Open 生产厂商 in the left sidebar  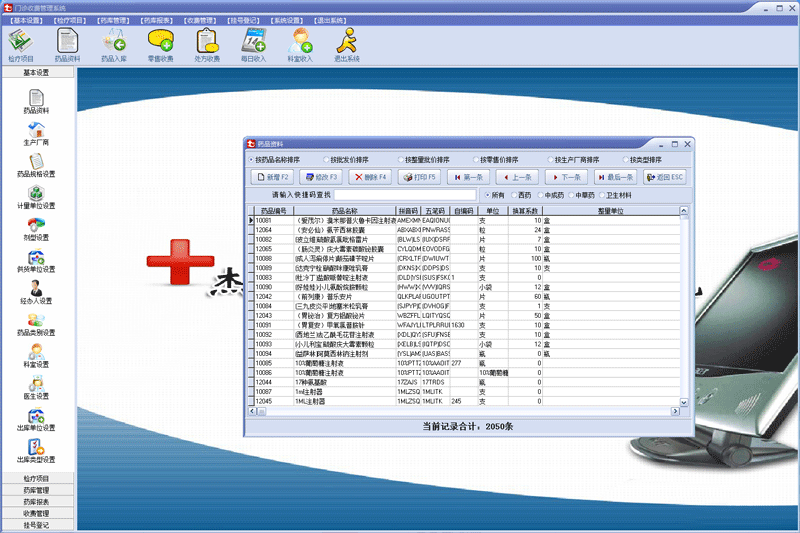coord(36,134)
